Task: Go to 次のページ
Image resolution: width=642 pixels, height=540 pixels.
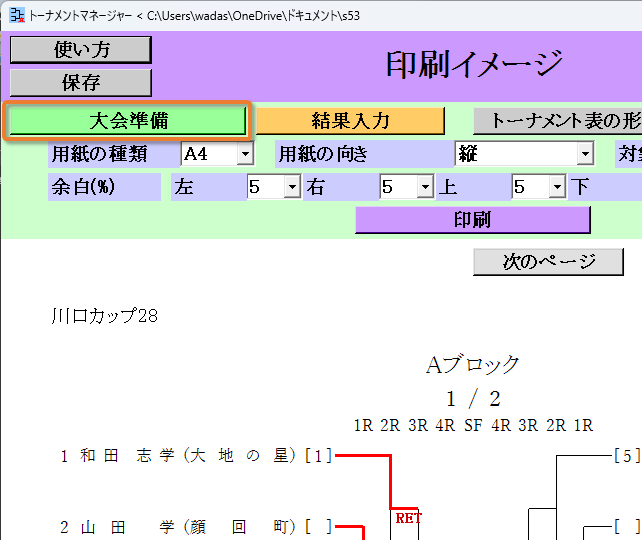Action: pyautogui.click(x=549, y=262)
